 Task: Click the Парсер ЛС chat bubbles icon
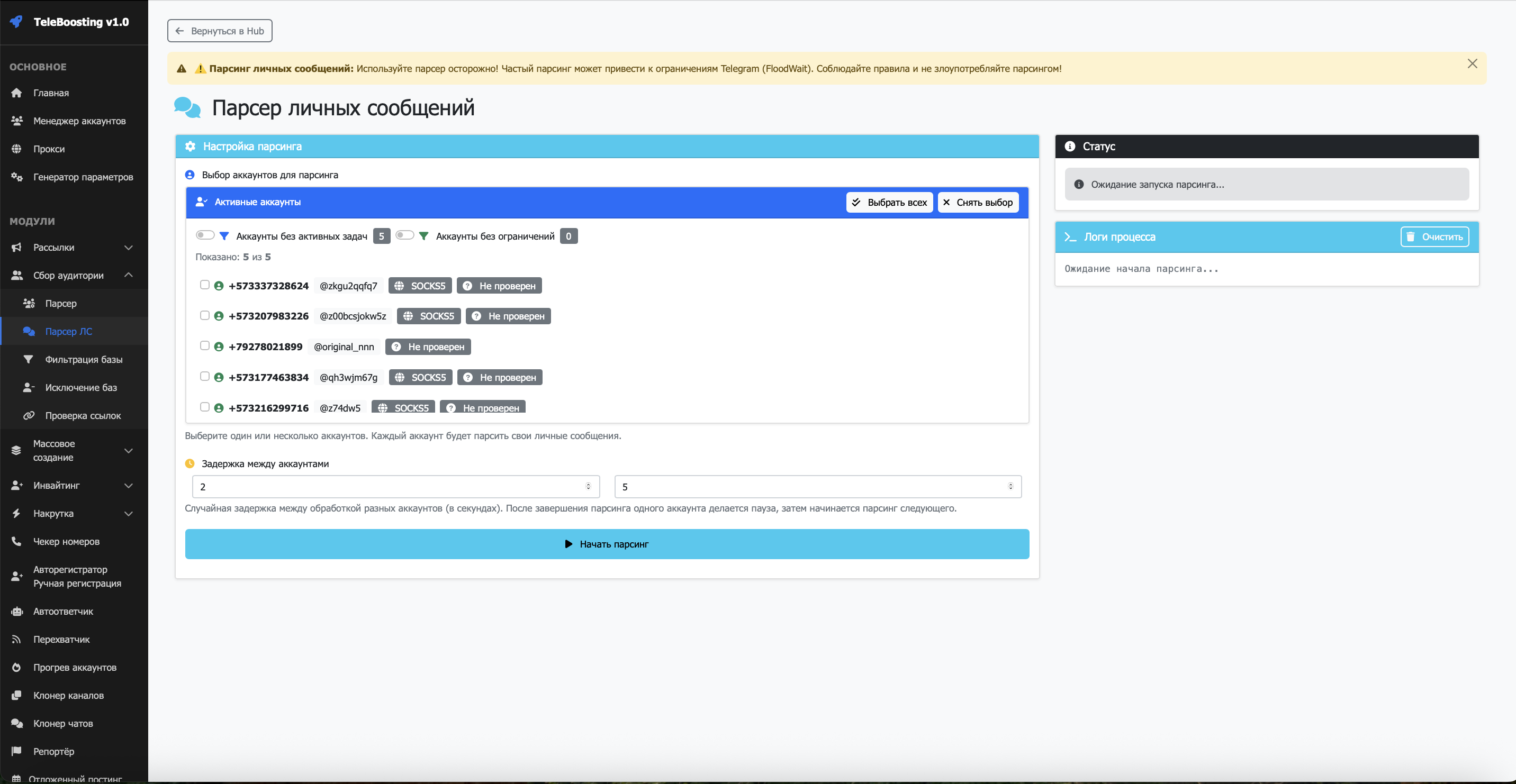click(x=28, y=331)
